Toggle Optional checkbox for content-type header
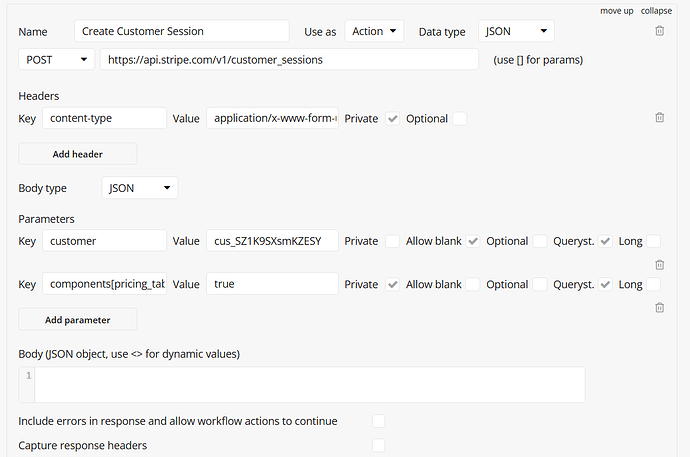This screenshot has height=457, width=690. (460, 118)
